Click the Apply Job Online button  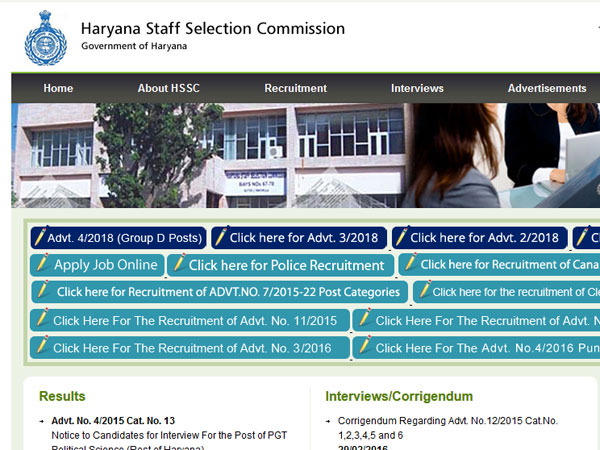97,265
